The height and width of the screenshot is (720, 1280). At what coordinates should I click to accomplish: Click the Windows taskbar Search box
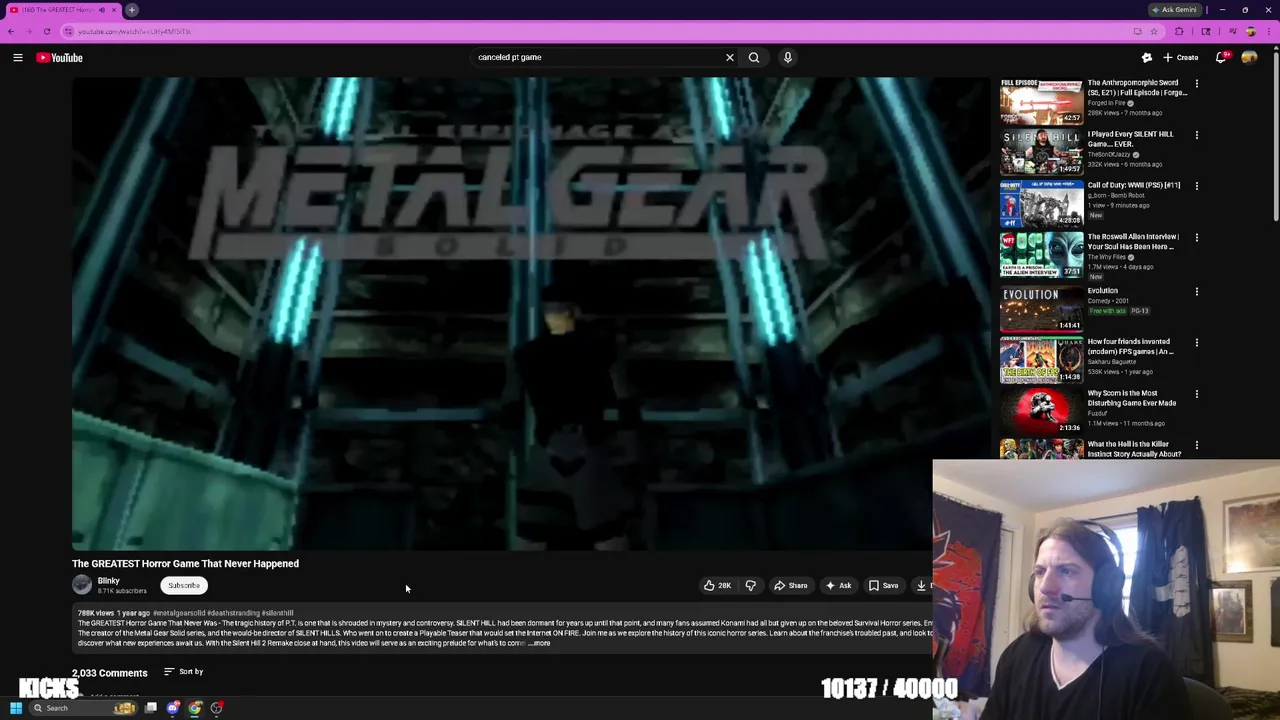point(85,708)
